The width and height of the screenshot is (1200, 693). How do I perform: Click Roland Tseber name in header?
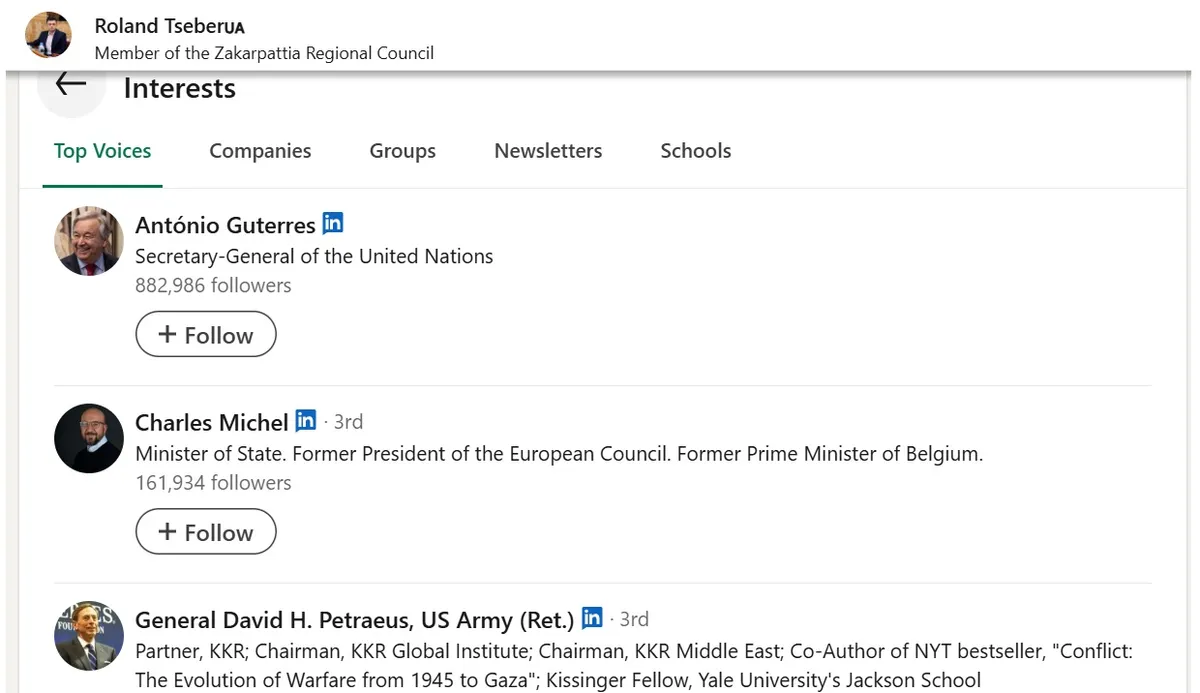coord(170,26)
